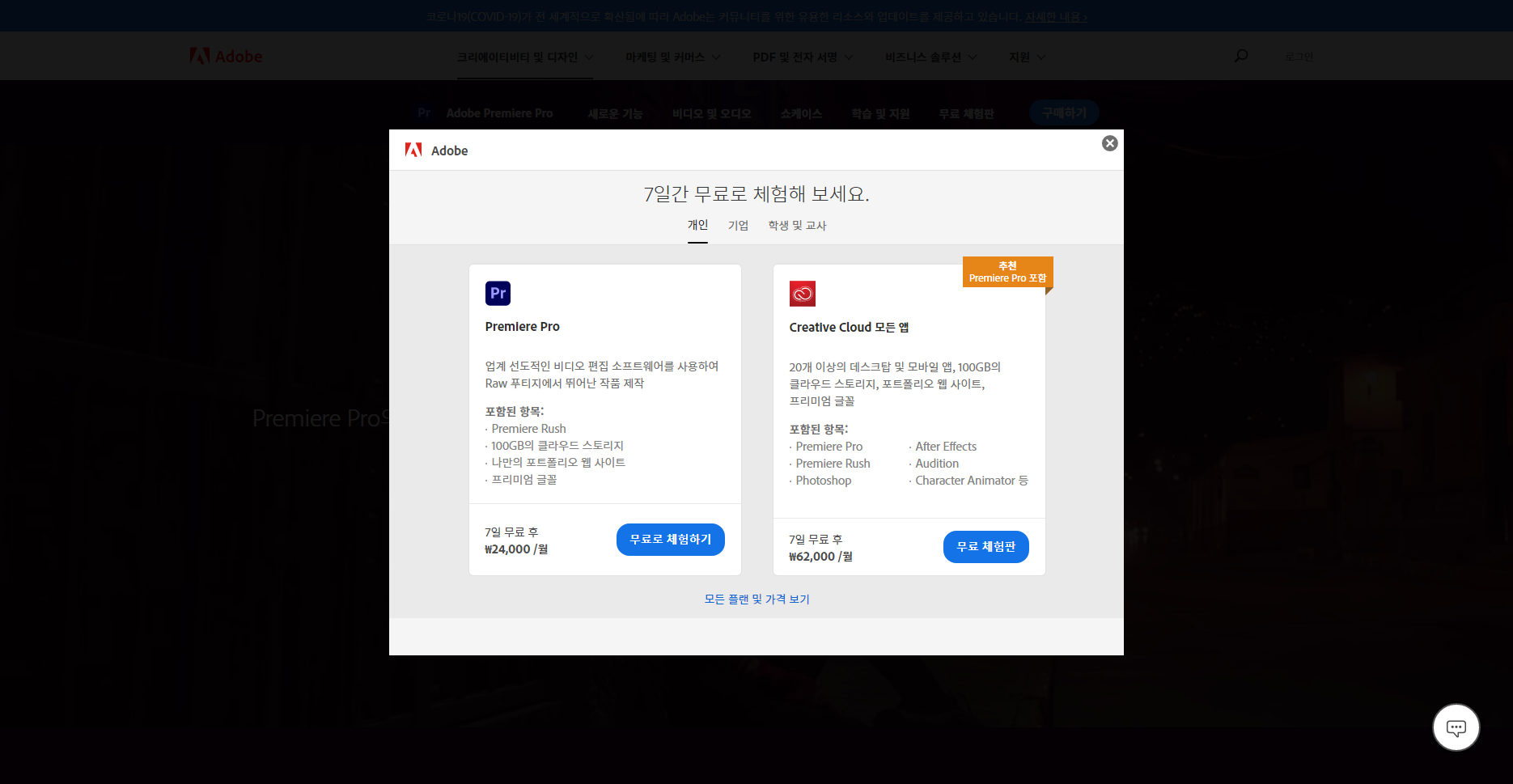Expand 크리에이티비티 및 디자인 menu

pos(525,57)
